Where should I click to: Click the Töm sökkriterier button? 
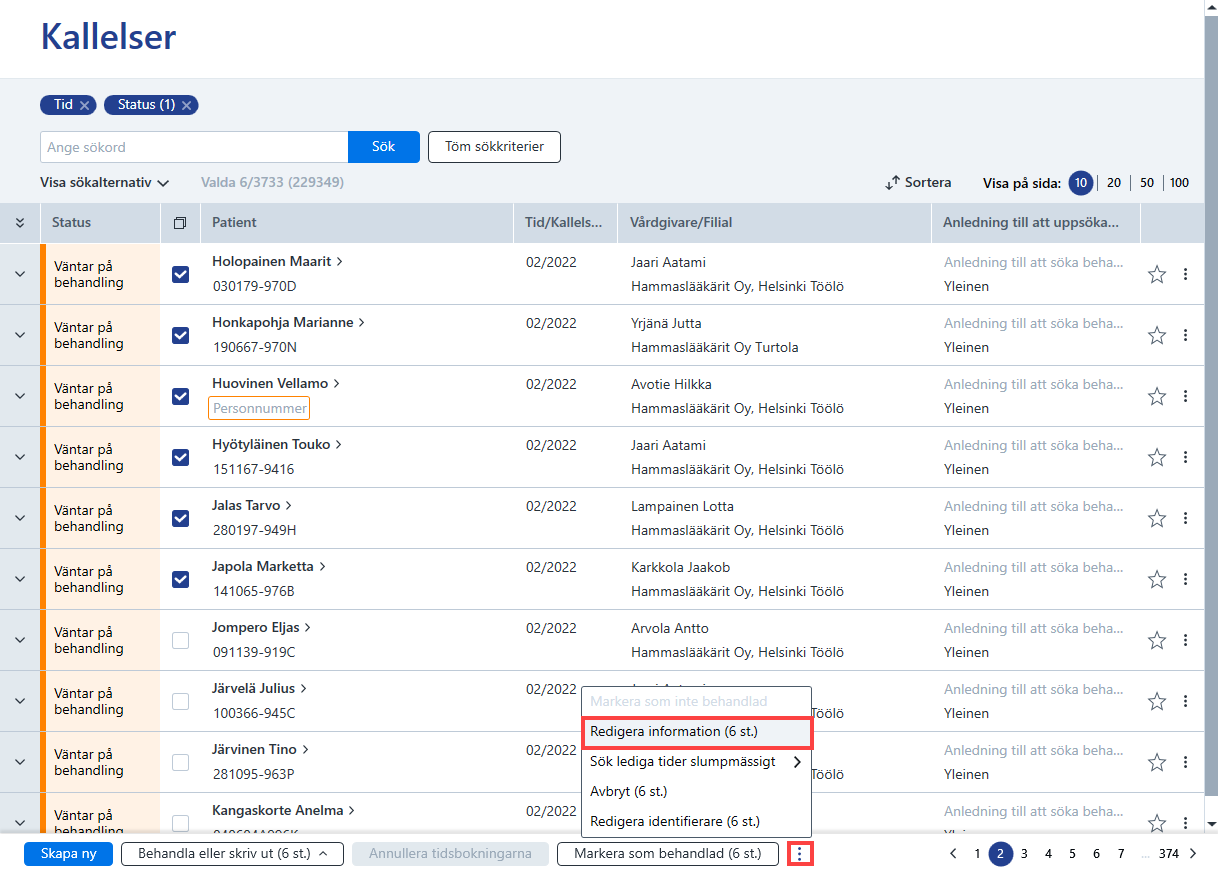coord(494,147)
